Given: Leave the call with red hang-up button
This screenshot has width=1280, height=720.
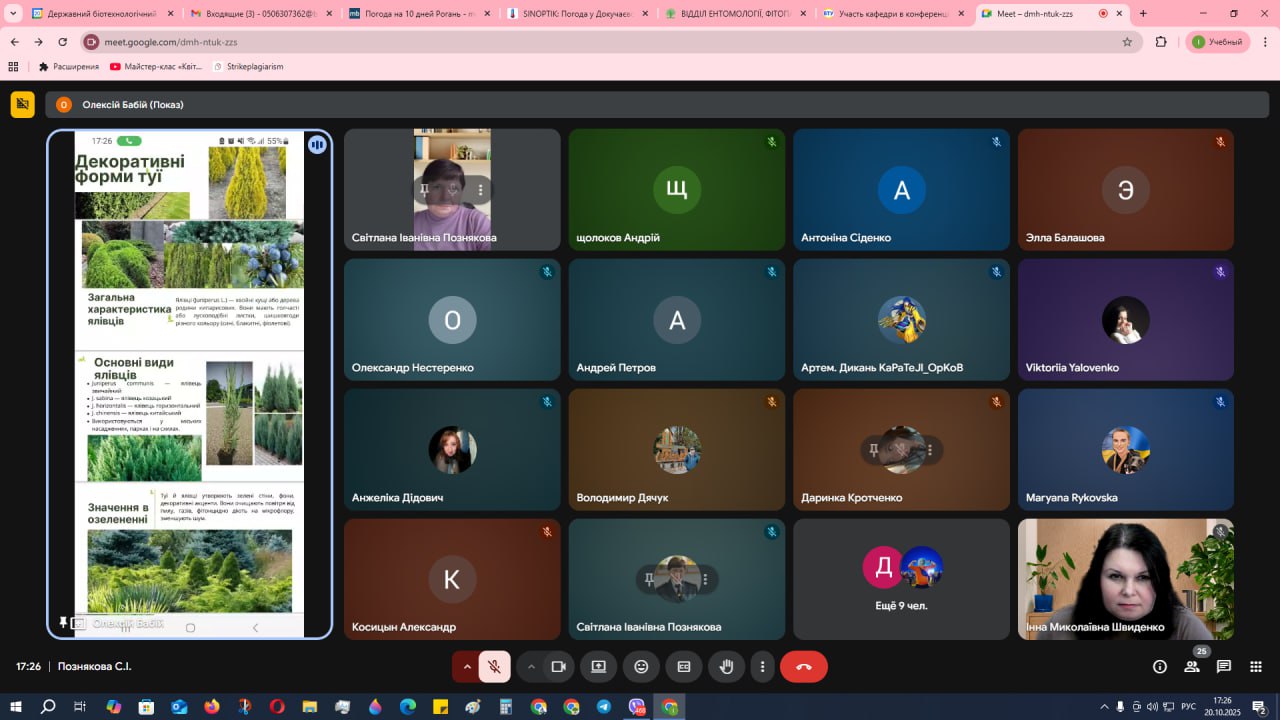Looking at the screenshot, I should coord(803,667).
